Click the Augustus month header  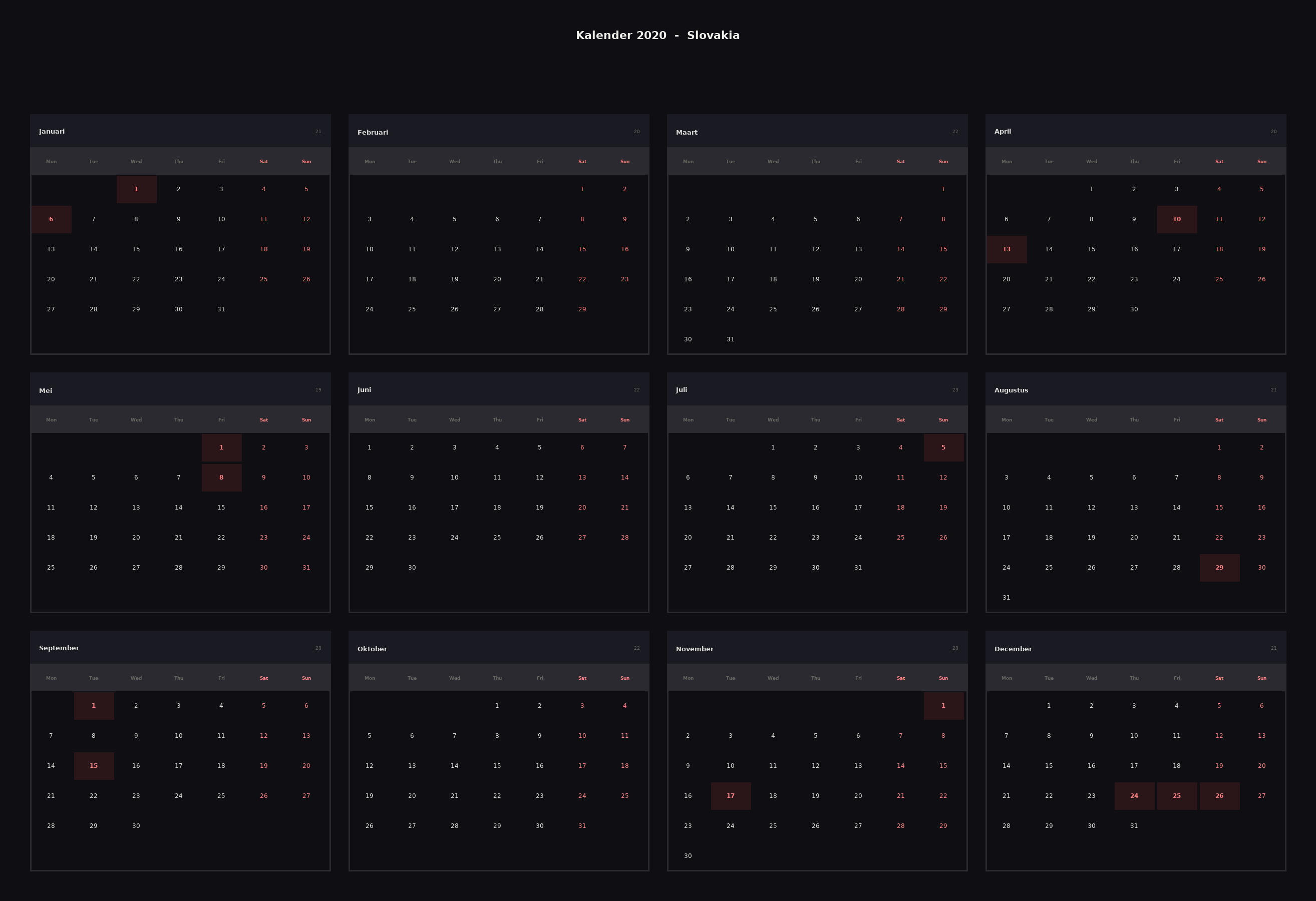coord(1012,390)
